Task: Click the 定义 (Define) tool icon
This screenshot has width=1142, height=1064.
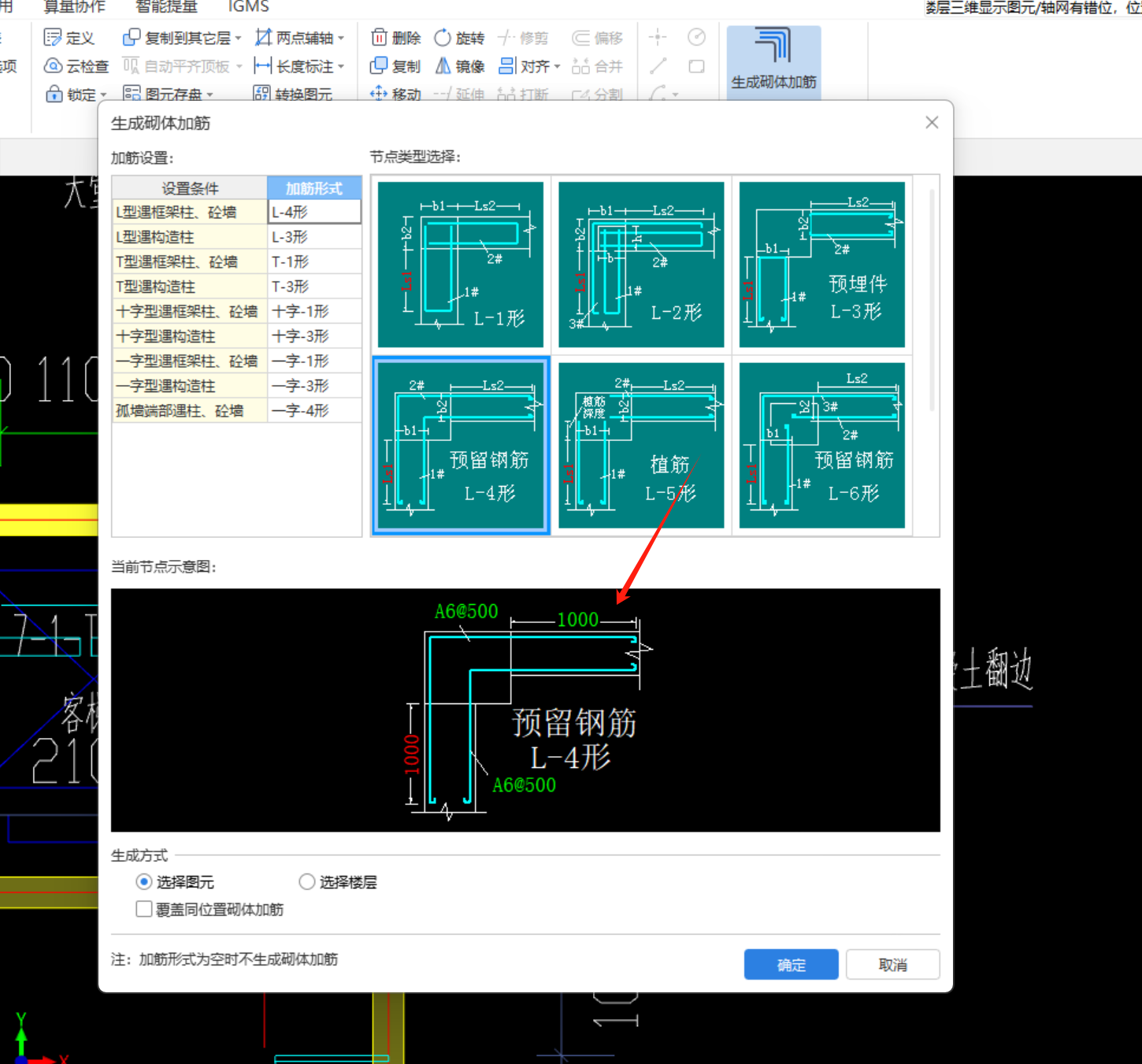Action: [53, 38]
